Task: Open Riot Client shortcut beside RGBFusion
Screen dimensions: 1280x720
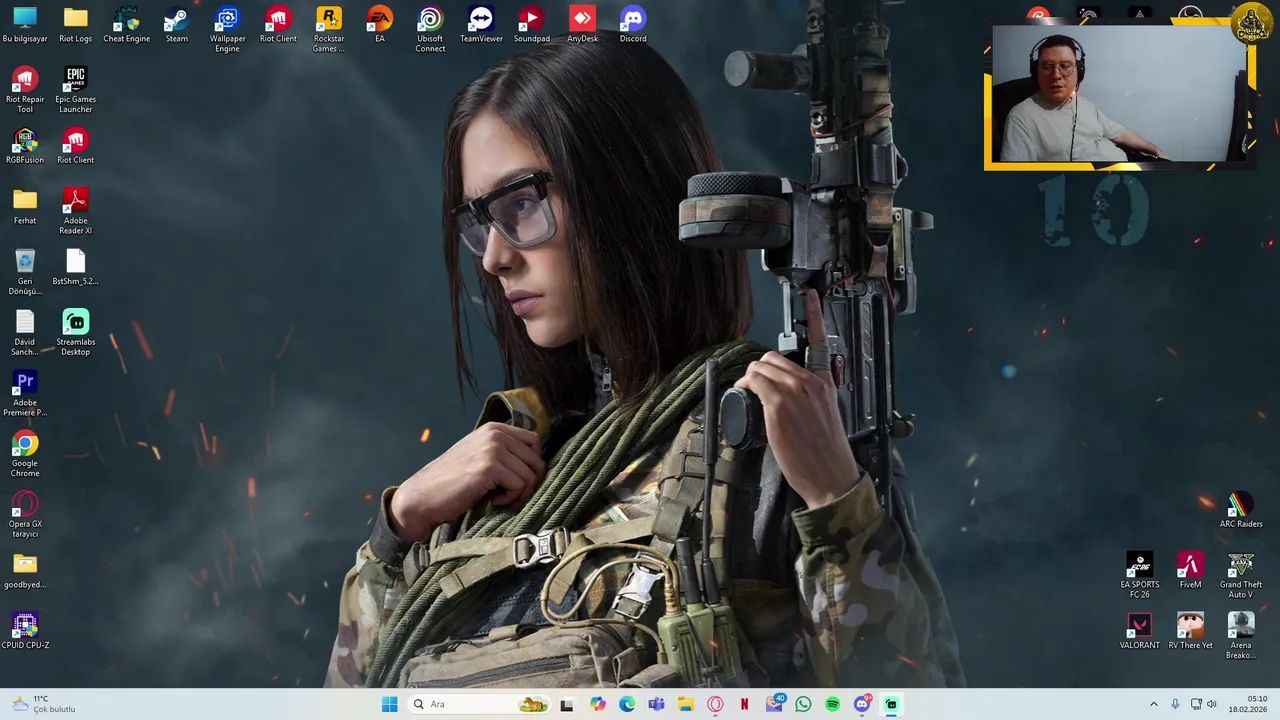Action: coord(75,146)
